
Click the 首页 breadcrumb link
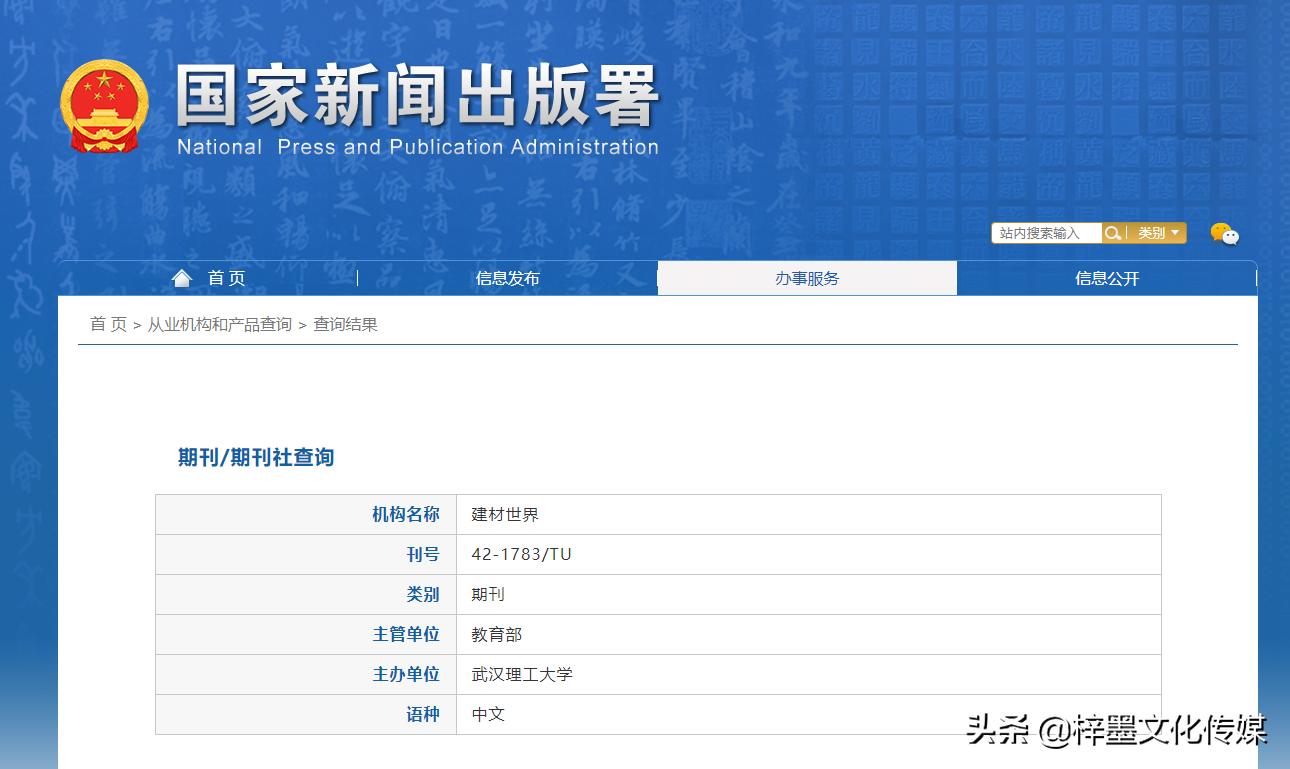pyautogui.click(x=107, y=324)
